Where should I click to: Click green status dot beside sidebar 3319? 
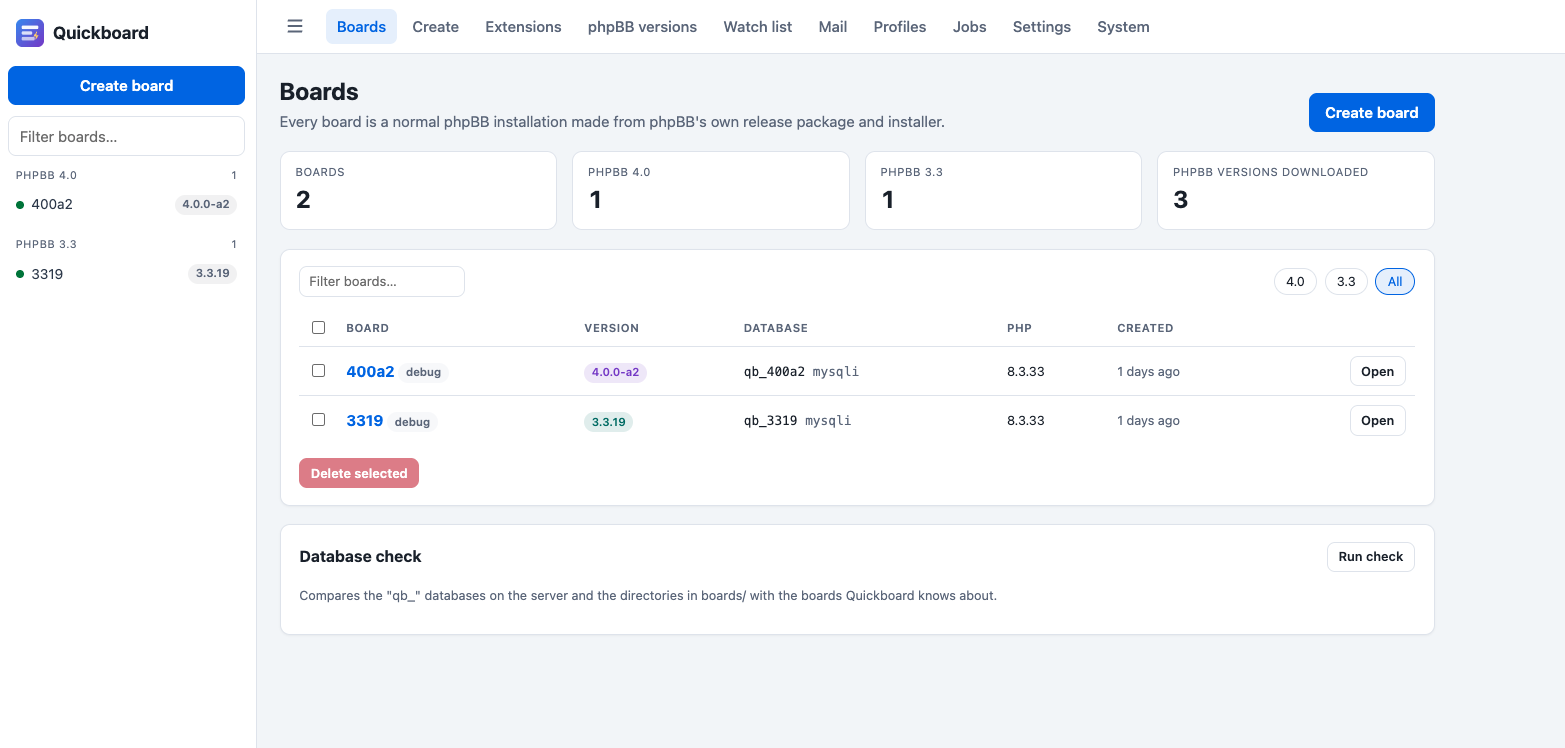coord(20,274)
